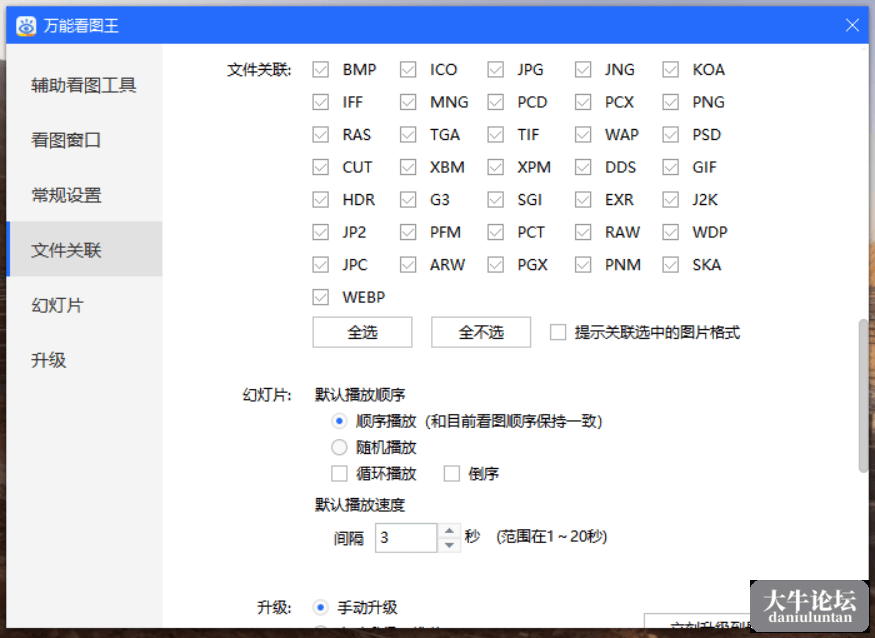
Task: Open the 看图窗口 settings section
Action: click(84, 140)
